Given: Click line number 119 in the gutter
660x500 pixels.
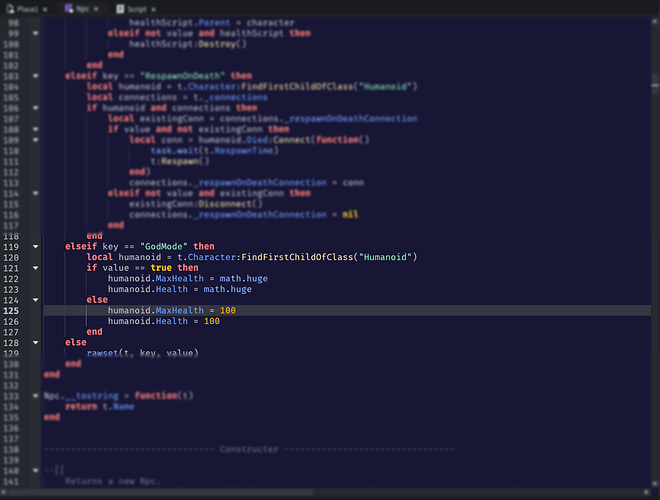Looking at the screenshot, I should [x=11, y=247].
